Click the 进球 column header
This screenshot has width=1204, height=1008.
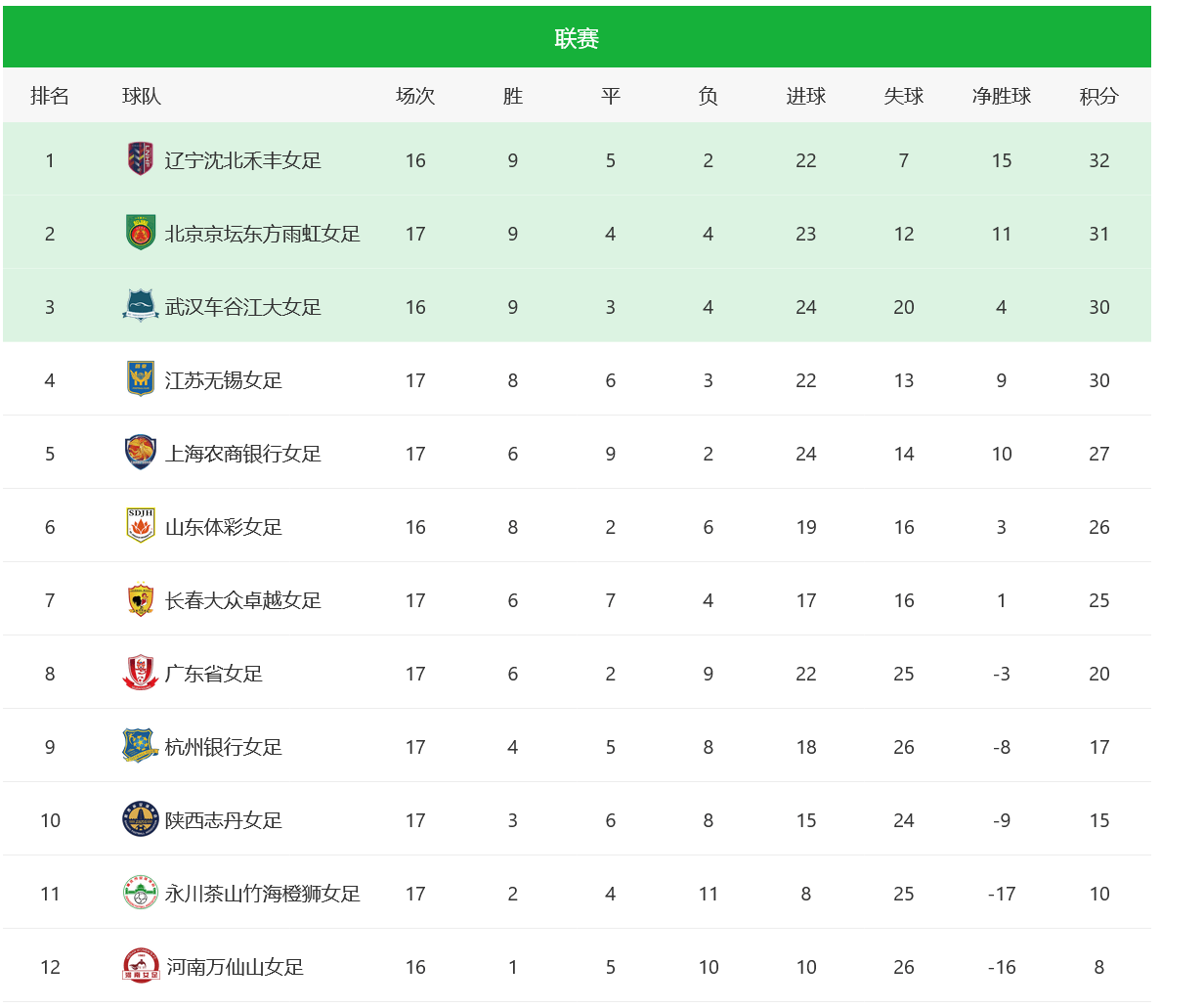tap(805, 96)
